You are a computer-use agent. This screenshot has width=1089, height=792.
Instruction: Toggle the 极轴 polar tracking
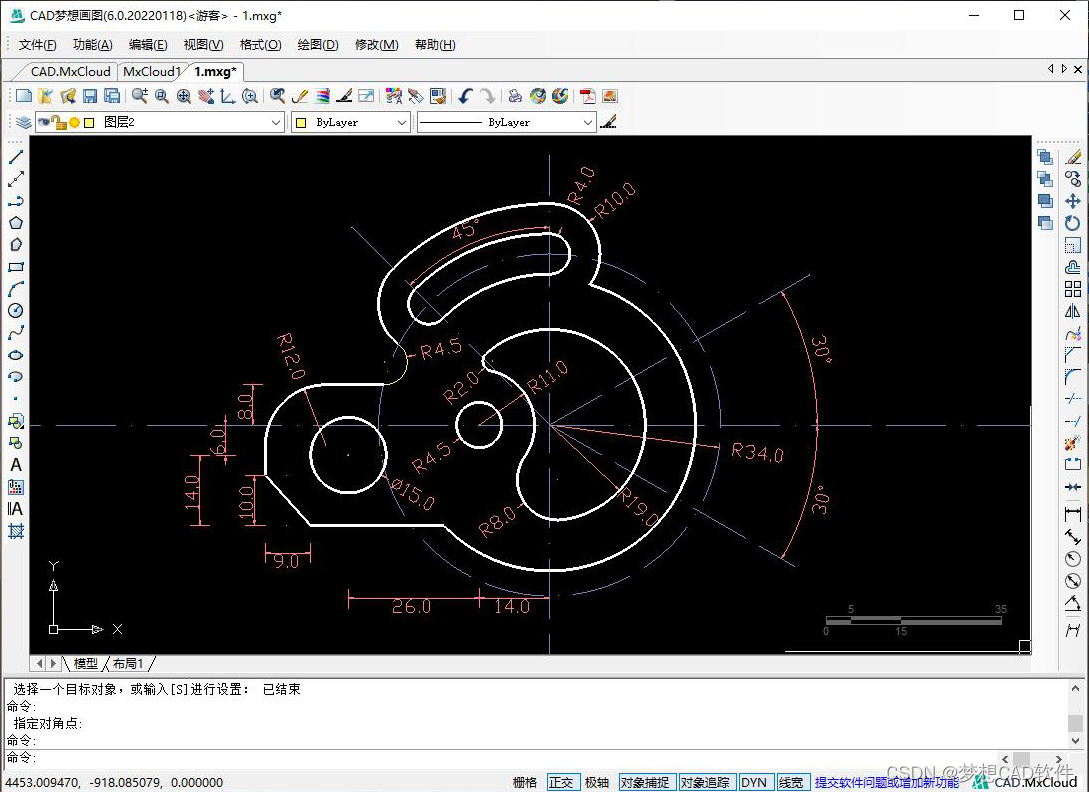point(597,782)
